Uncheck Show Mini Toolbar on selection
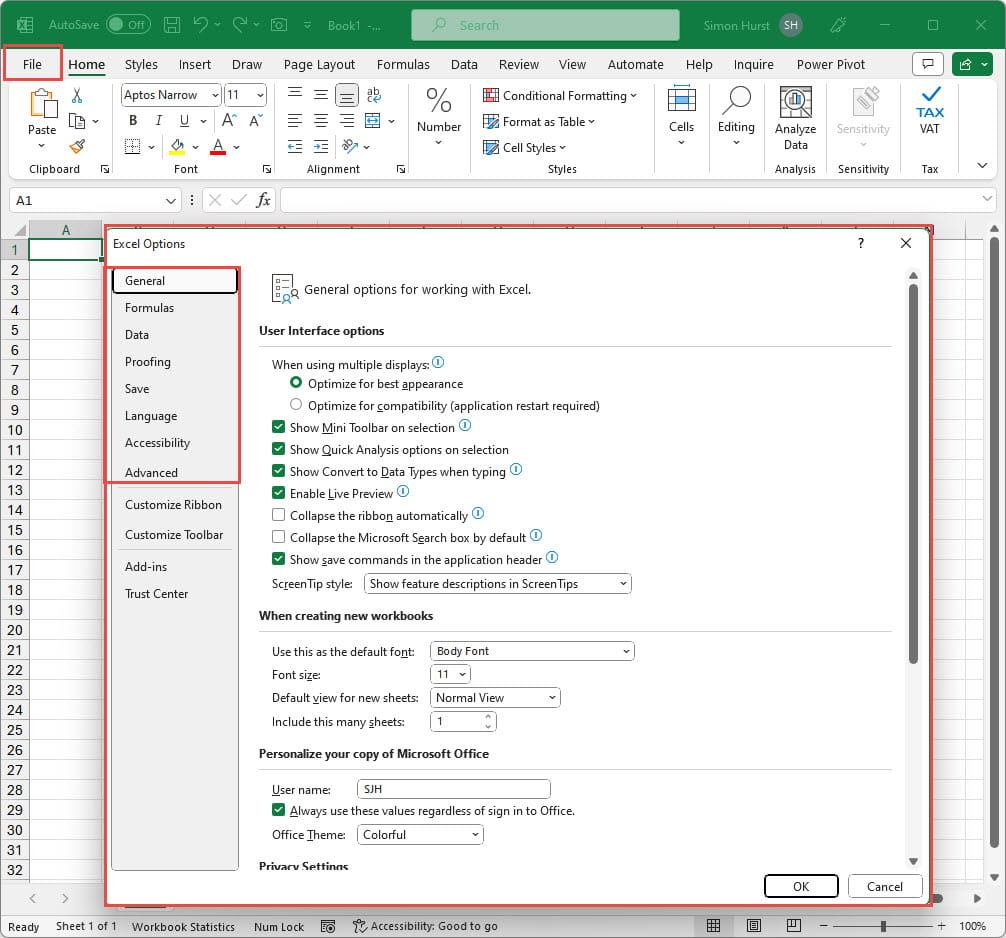 [279, 428]
